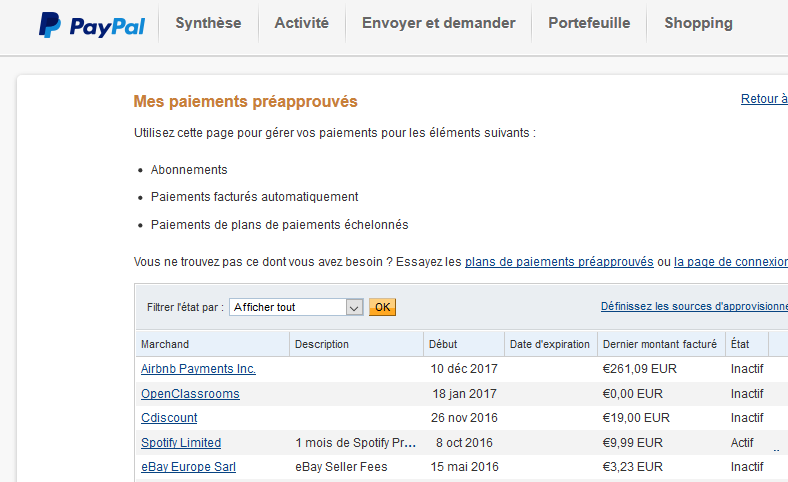Click the eBay Europe Sarl link
This screenshot has height=482, width=788.
pyautogui.click(x=188, y=467)
